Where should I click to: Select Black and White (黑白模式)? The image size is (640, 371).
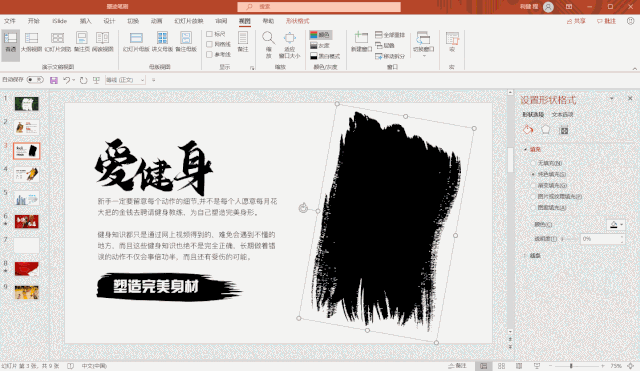tap(325, 56)
